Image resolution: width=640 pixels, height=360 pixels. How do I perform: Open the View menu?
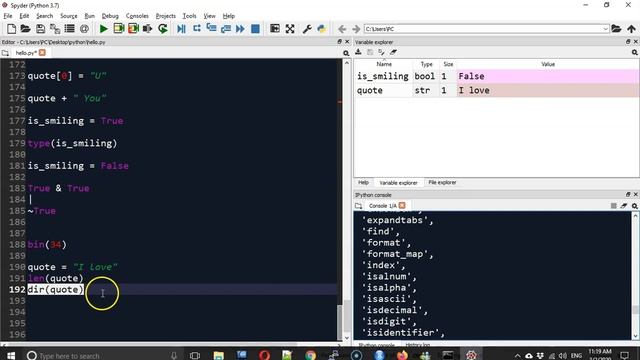pyautogui.click(x=209, y=16)
